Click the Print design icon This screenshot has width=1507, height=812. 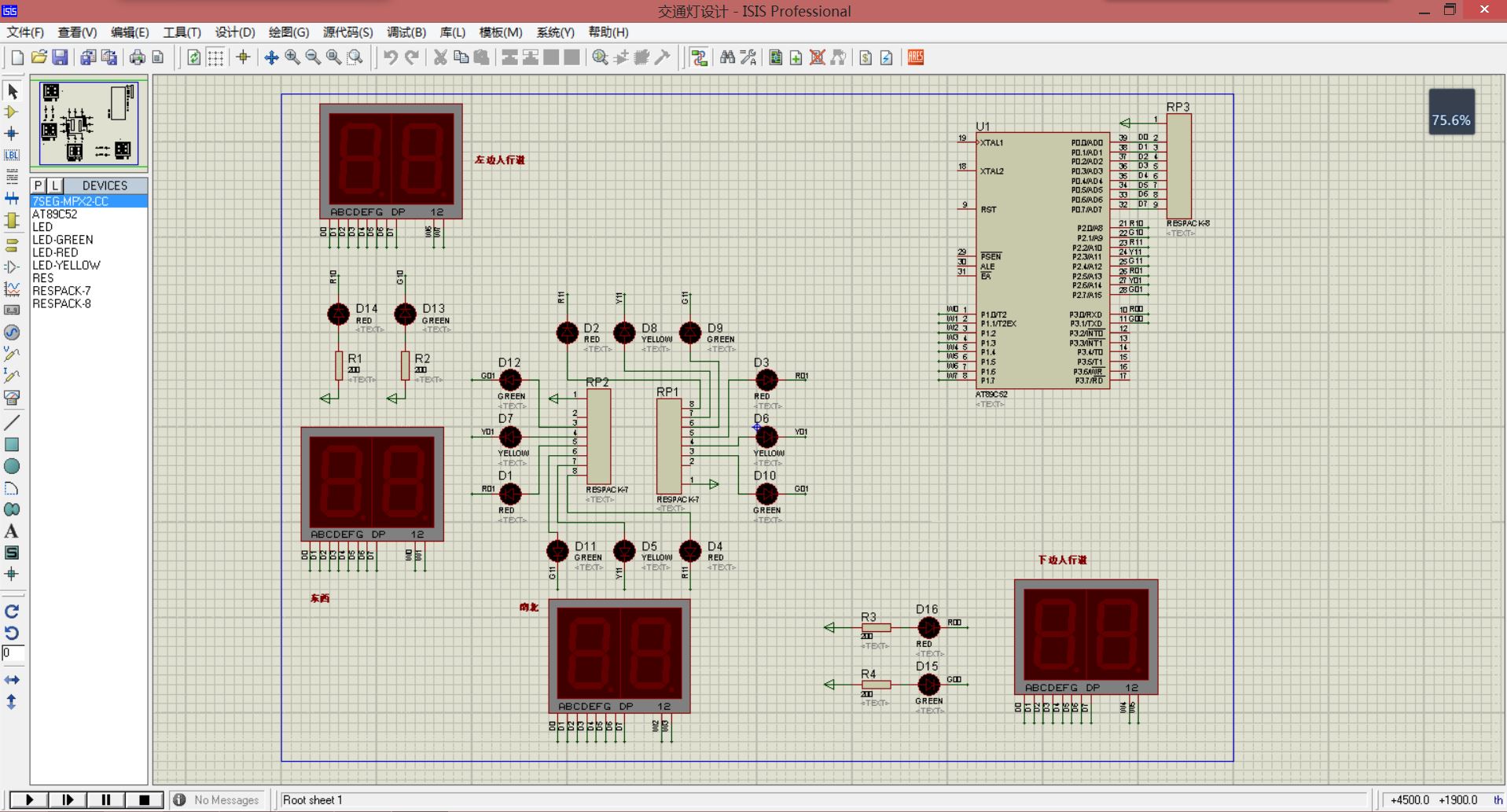[x=137, y=57]
